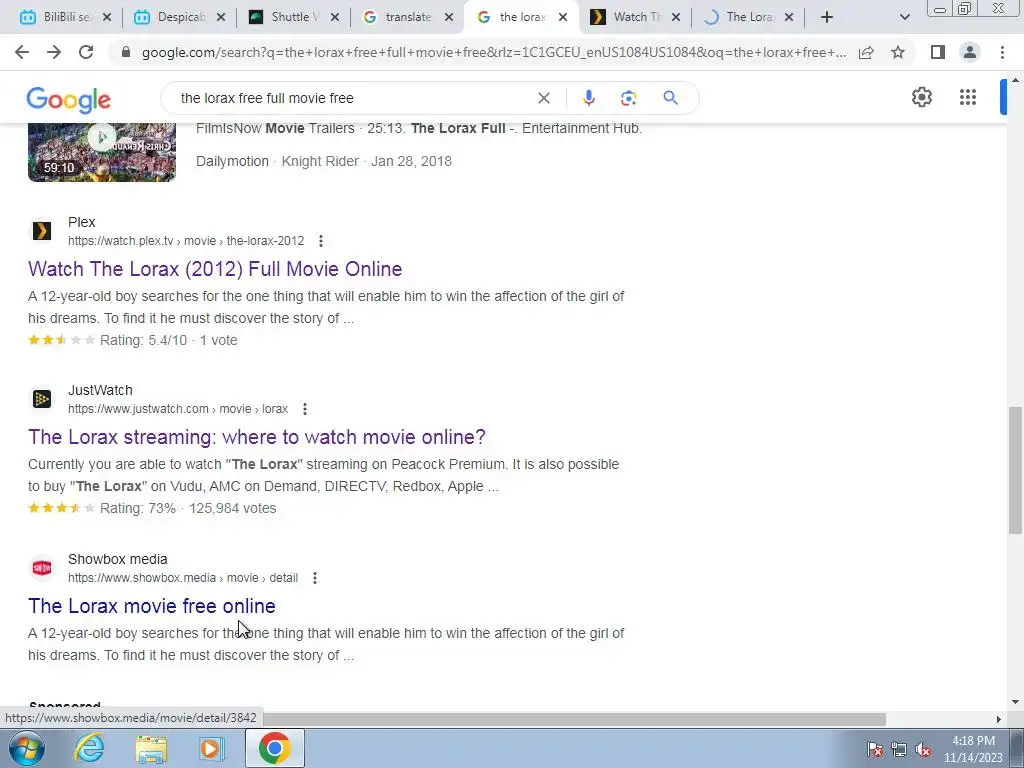The height and width of the screenshot is (768, 1024).
Task: Close the translate tab
Action: (449, 17)
